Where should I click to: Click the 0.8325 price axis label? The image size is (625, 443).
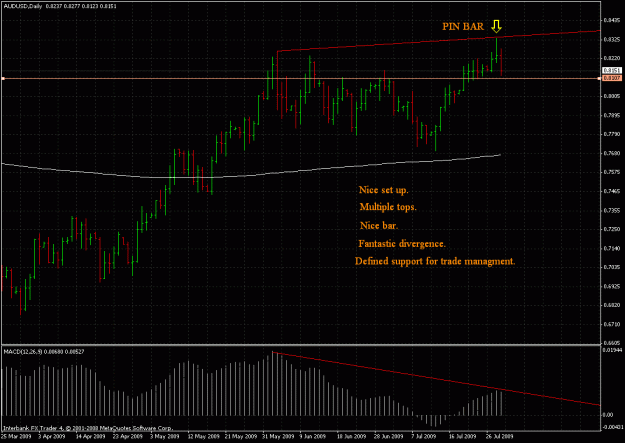click(x=612, y=39)
